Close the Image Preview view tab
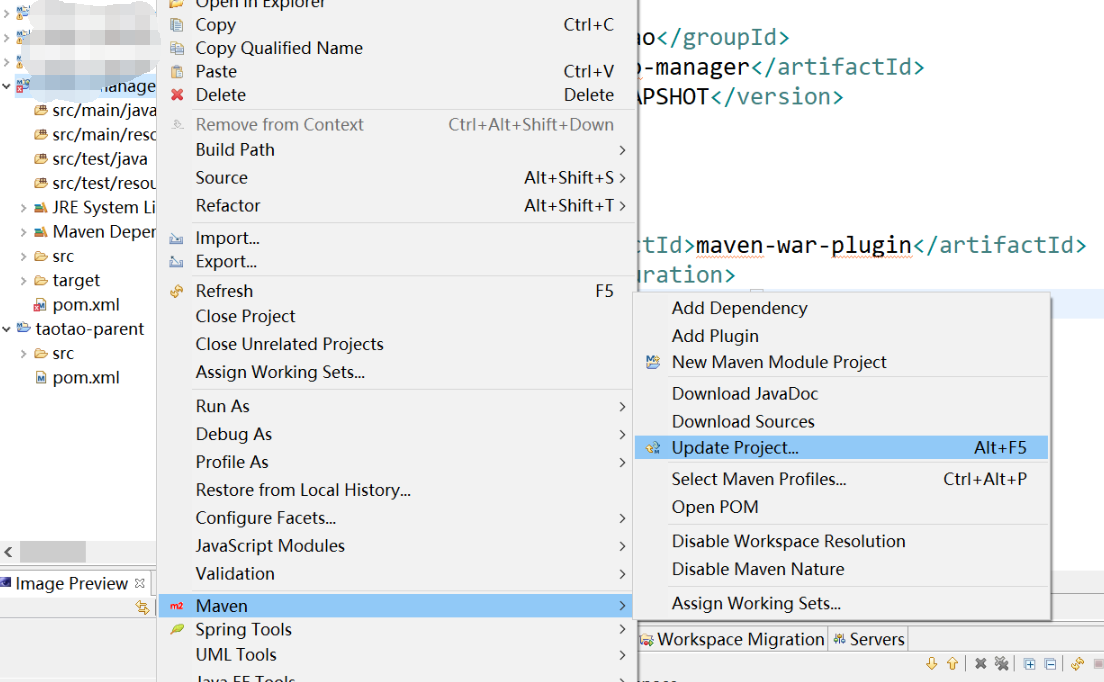The height and width of the screenshot is (682, 1104). click(x=139, y=583)
